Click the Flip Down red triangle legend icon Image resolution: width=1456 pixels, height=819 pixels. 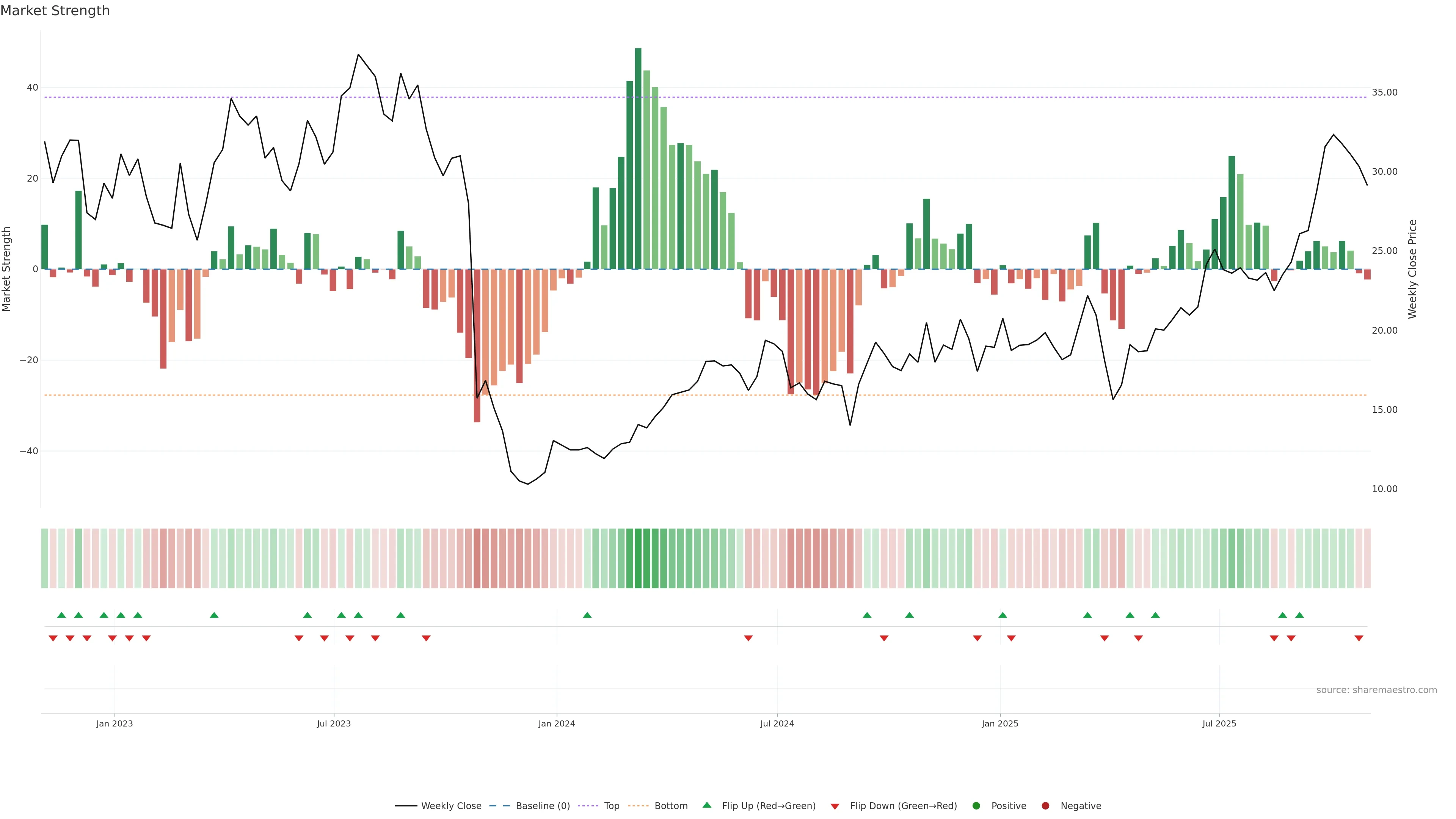(x=834, y=806)
